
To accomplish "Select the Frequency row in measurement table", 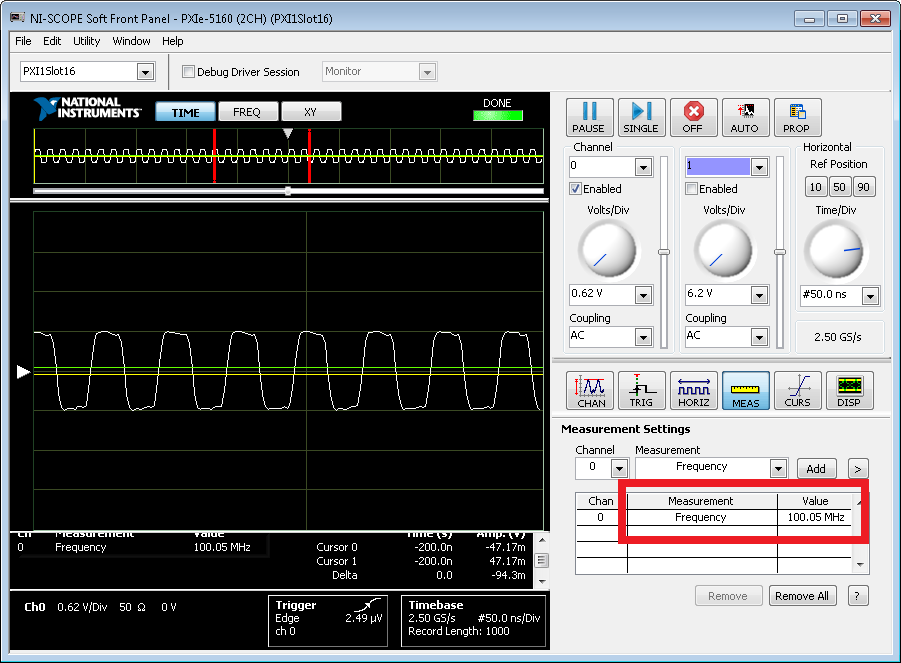I will click(x=714, y=517).
